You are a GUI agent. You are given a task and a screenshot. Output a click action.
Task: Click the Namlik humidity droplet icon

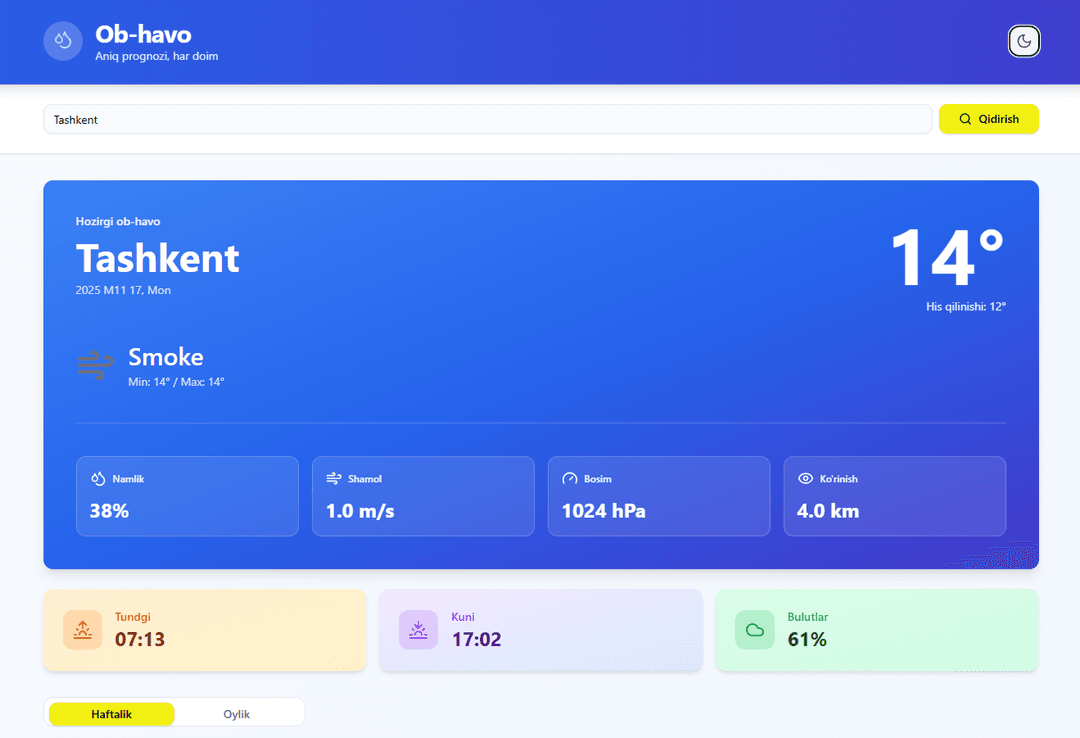pyautogui.click(x=97, y=478)
